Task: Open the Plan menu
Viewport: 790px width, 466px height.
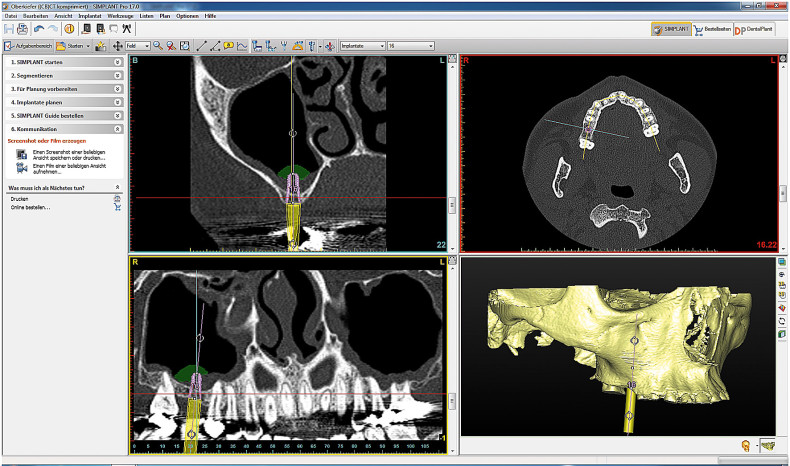Action: pos(165,16)
